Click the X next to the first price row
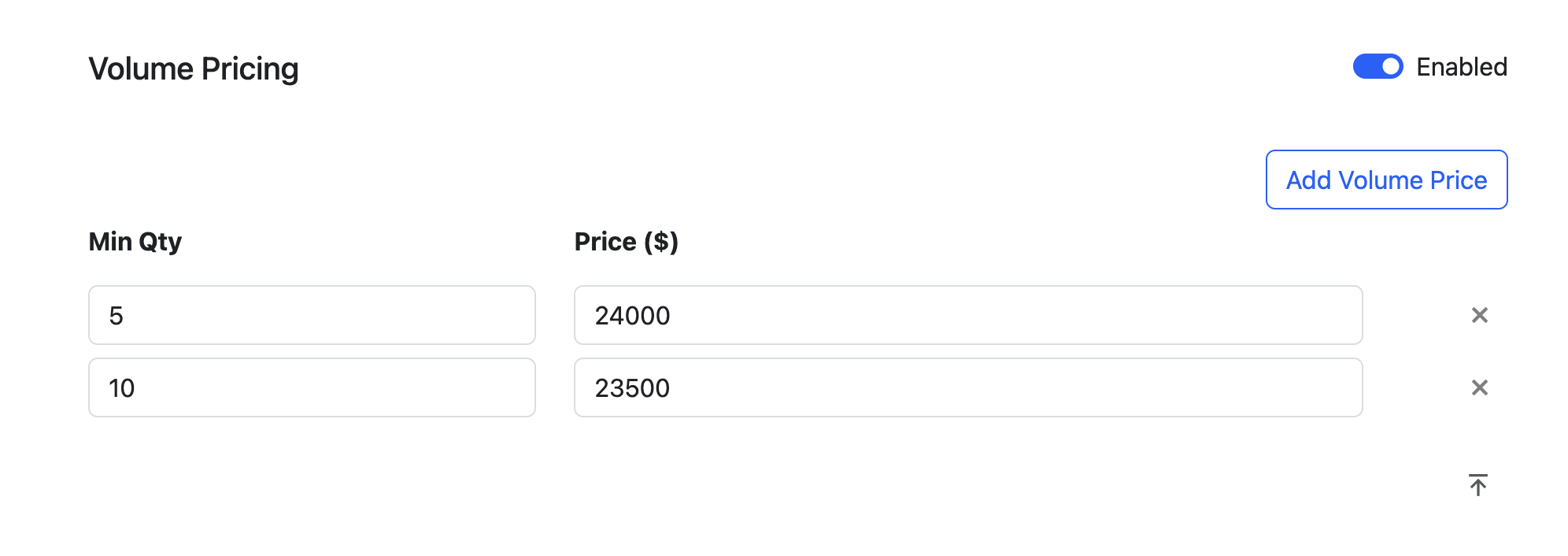The height and width of the screenshot is (556, 1568). pos(1479,315)
